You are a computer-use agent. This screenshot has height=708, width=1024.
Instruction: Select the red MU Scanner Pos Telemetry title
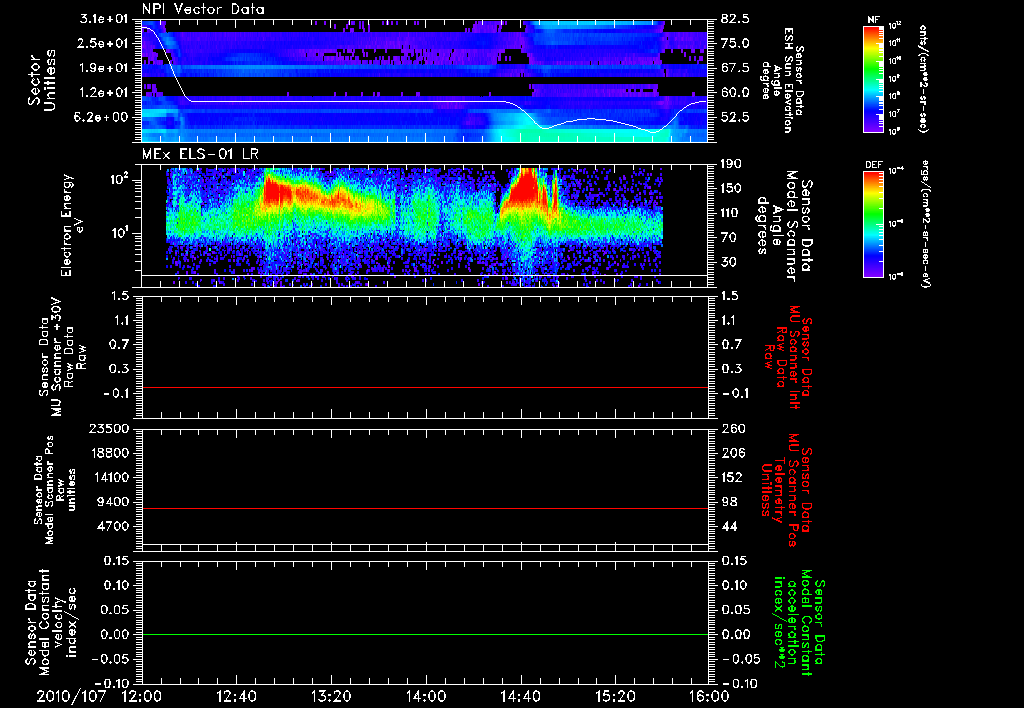(786, 490)
